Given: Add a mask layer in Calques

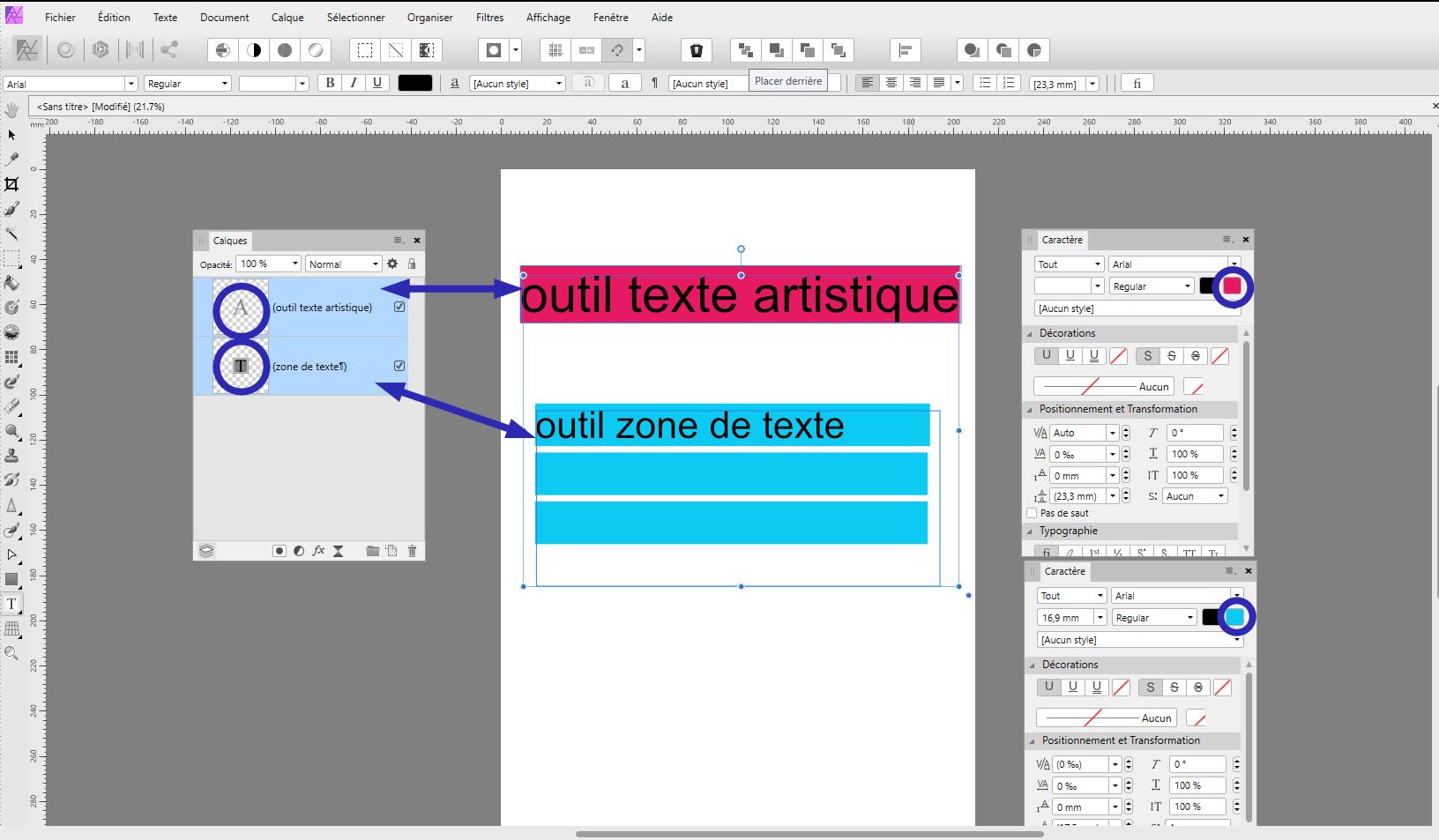Looking at the screenshot, I should pos(280,551).
